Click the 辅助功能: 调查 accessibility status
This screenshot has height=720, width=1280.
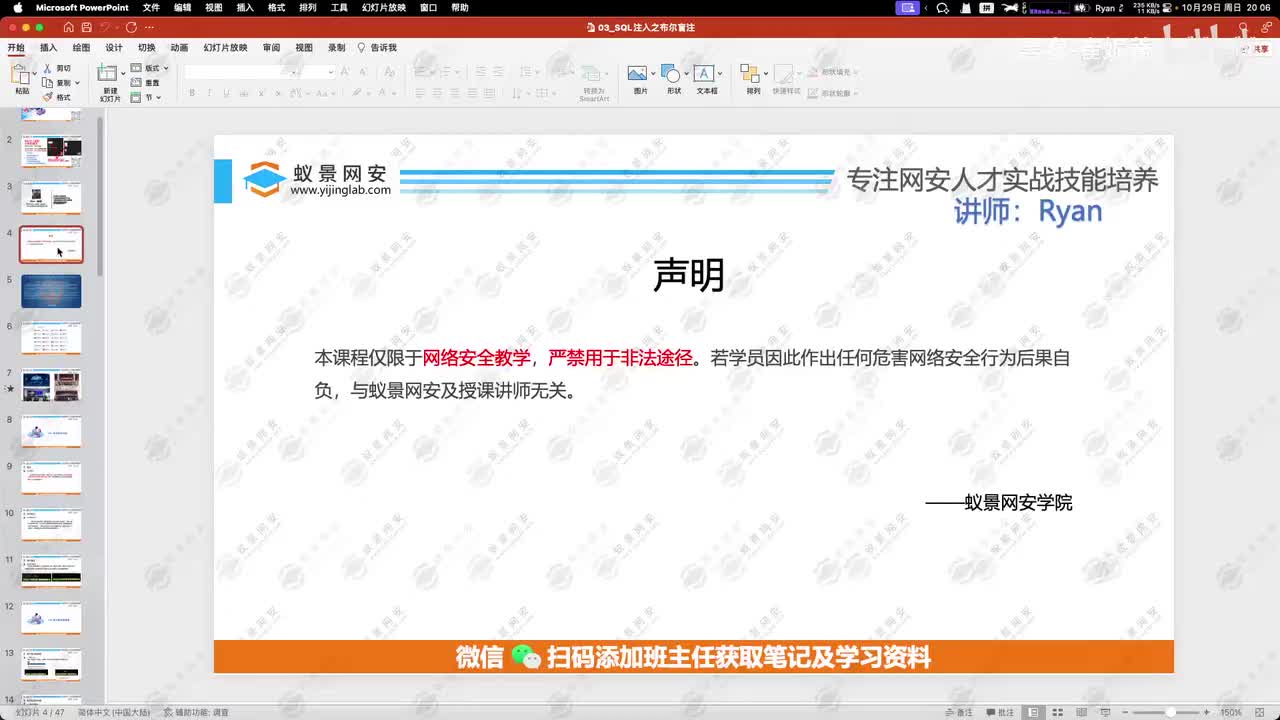pyautogui.click(x=196, y=712)
